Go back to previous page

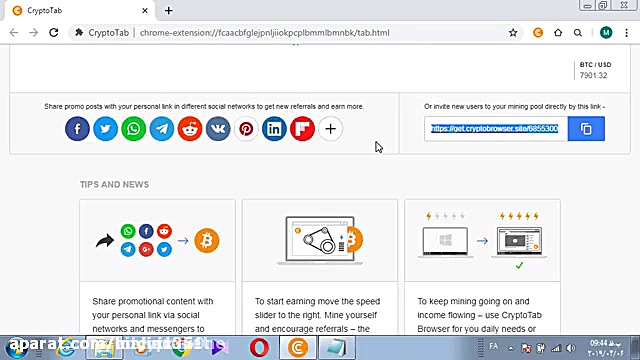pyautogui.click(x=14, y=33)
